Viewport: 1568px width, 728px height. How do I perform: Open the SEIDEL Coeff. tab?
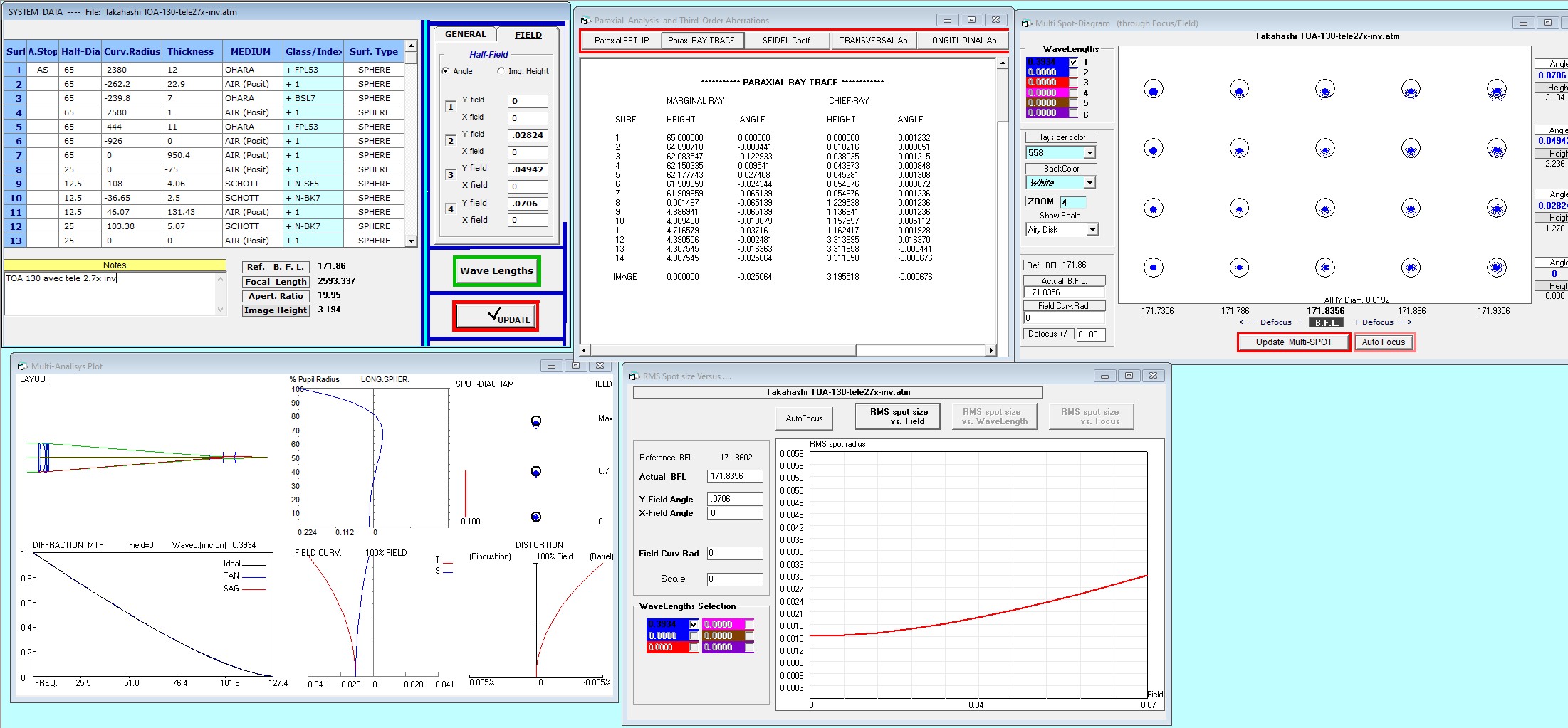coord(787,41)
